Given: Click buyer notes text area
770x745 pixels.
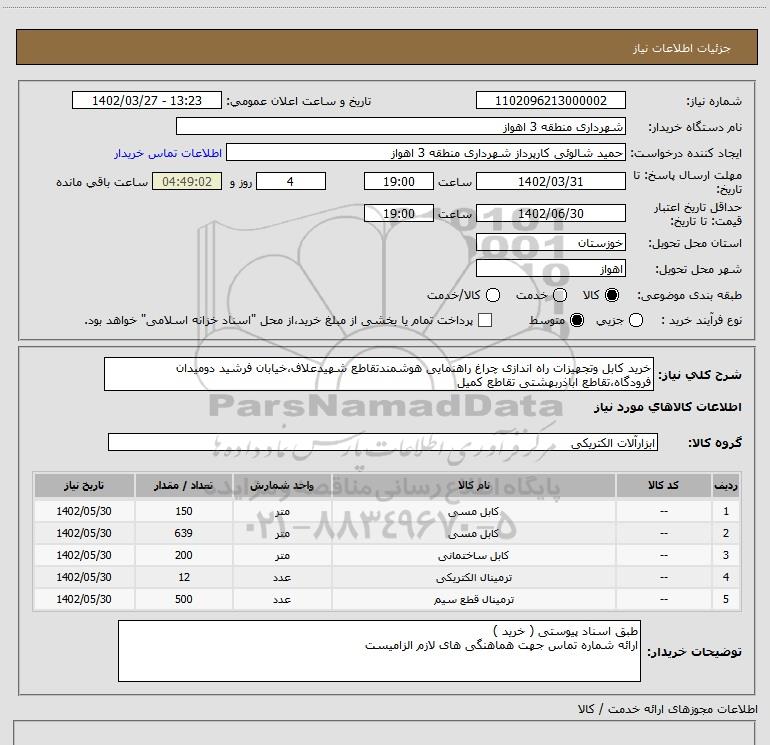Looking at the screenshot, I should 379,651.
